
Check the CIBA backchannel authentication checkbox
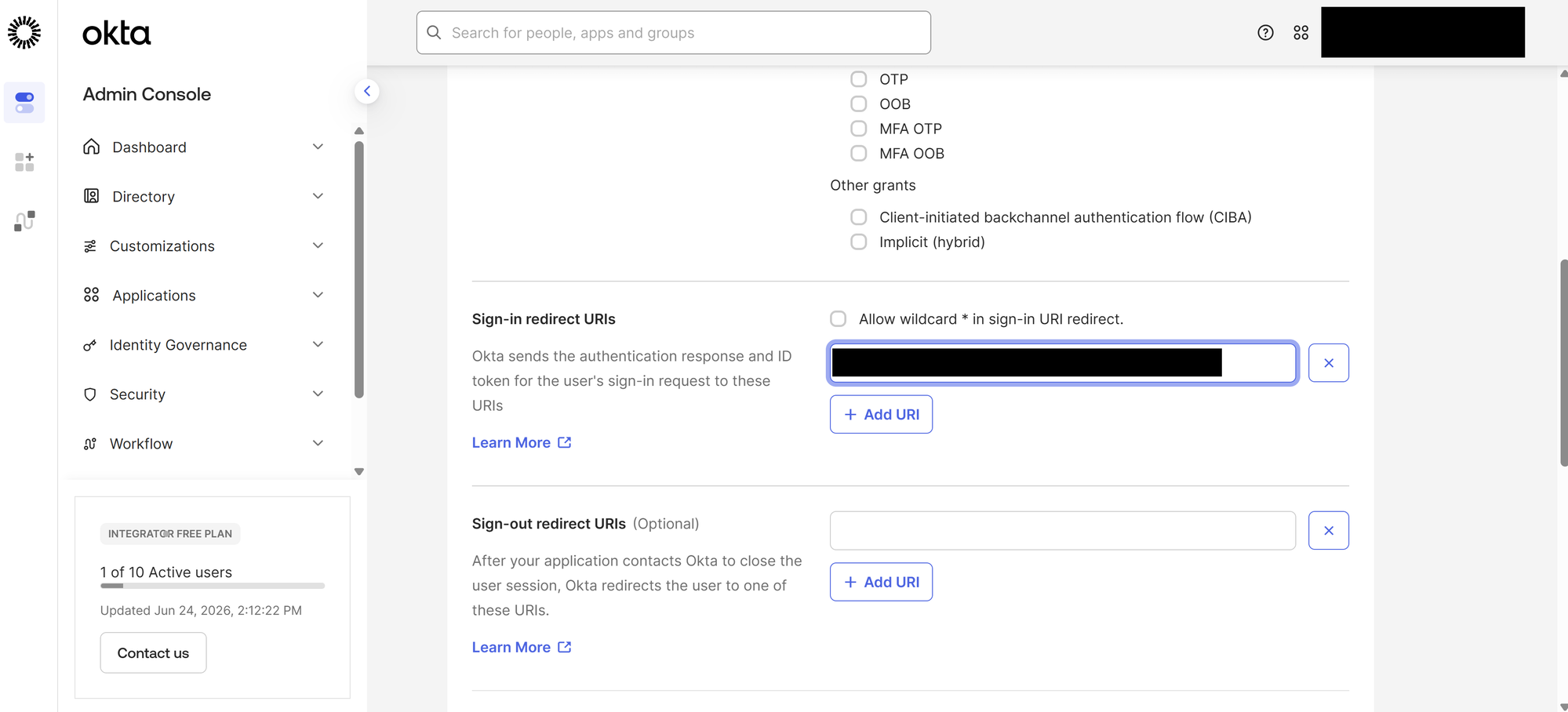click(859, 217)
